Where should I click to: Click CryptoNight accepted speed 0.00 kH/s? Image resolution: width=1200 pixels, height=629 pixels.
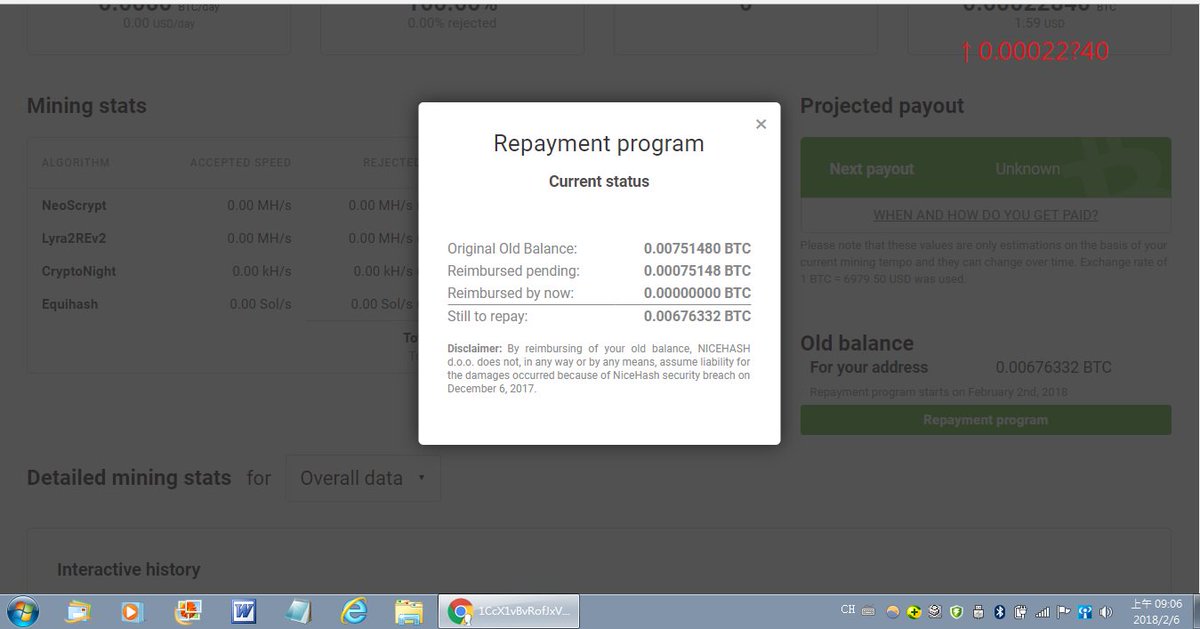click(x=262, y=271)
